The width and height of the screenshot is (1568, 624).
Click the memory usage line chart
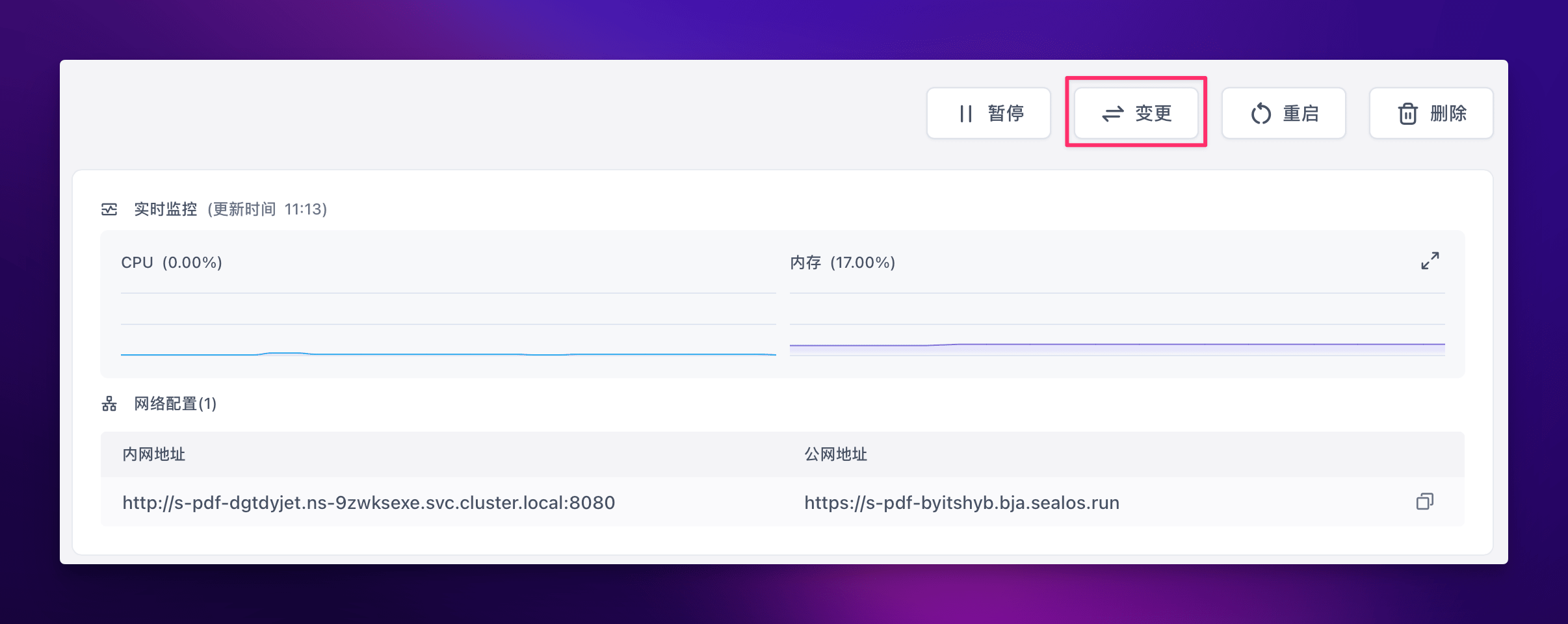click(1117, 324)
